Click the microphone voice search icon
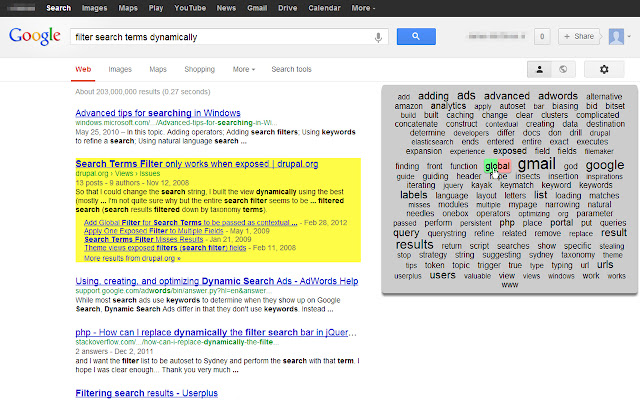The height and width of the screenshot is (400, 640). tap(378, 37)
